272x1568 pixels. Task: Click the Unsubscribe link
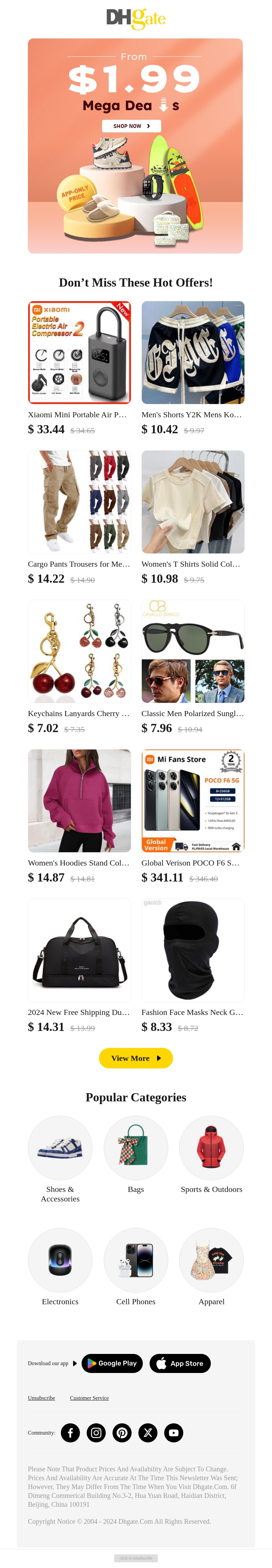point(41,1397)
